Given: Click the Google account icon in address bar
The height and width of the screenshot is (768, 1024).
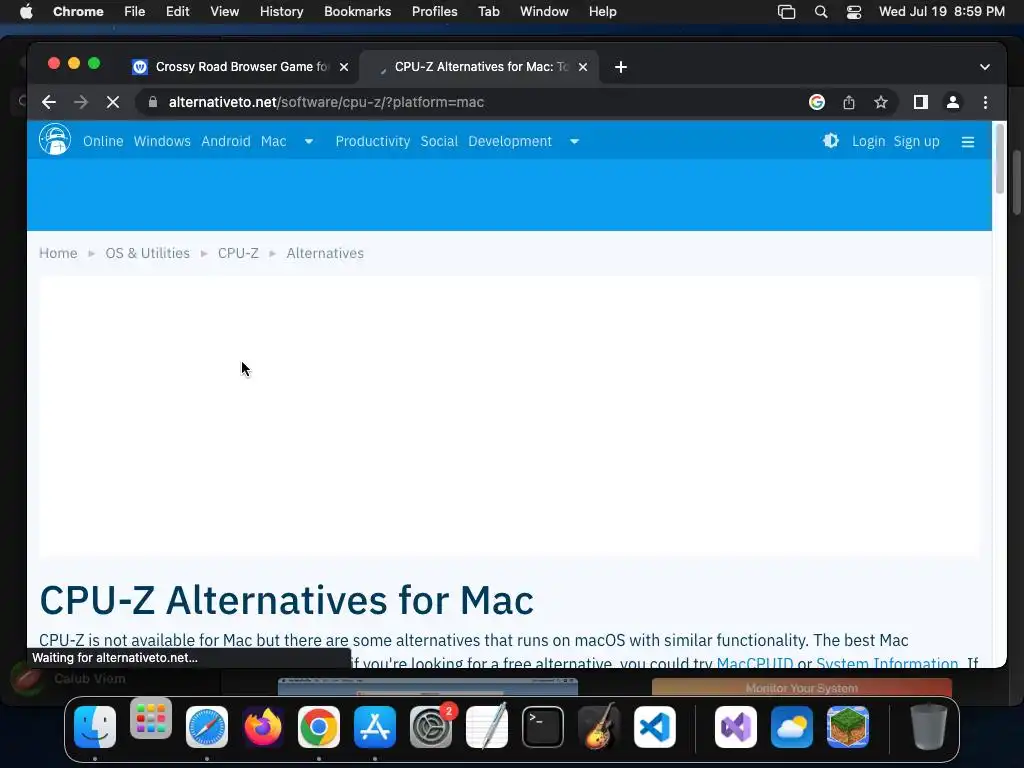Looking at the screenshot, I should point(816,102).
